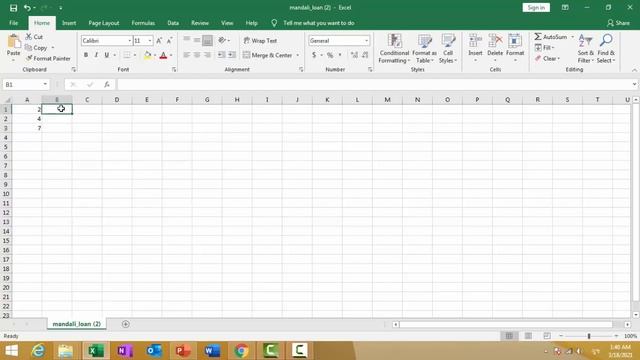
Task: Click the Save icon in quick access toolbar
Action: (x=13, y=8)
